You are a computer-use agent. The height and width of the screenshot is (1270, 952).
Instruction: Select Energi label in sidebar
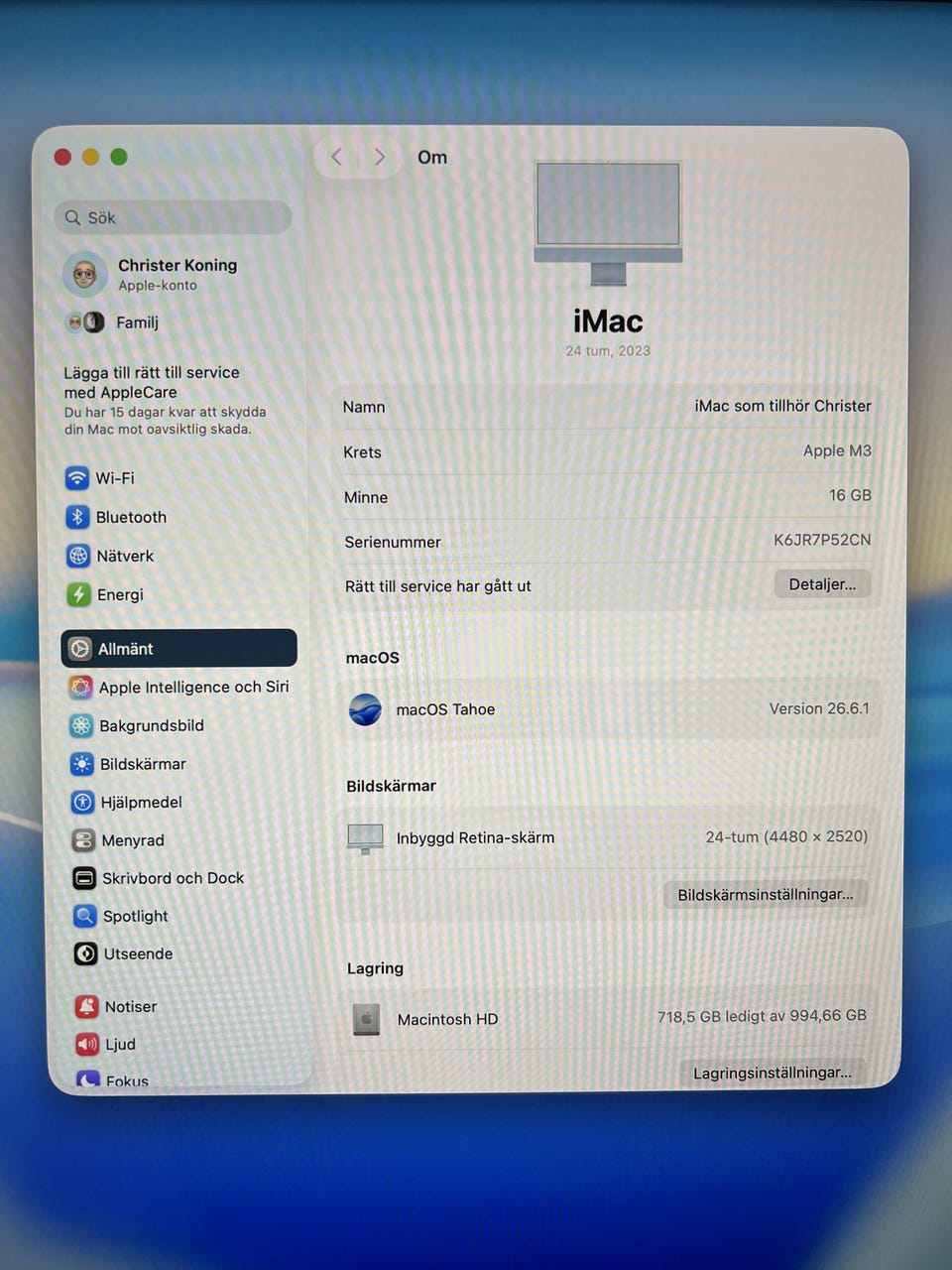point(120,594)
